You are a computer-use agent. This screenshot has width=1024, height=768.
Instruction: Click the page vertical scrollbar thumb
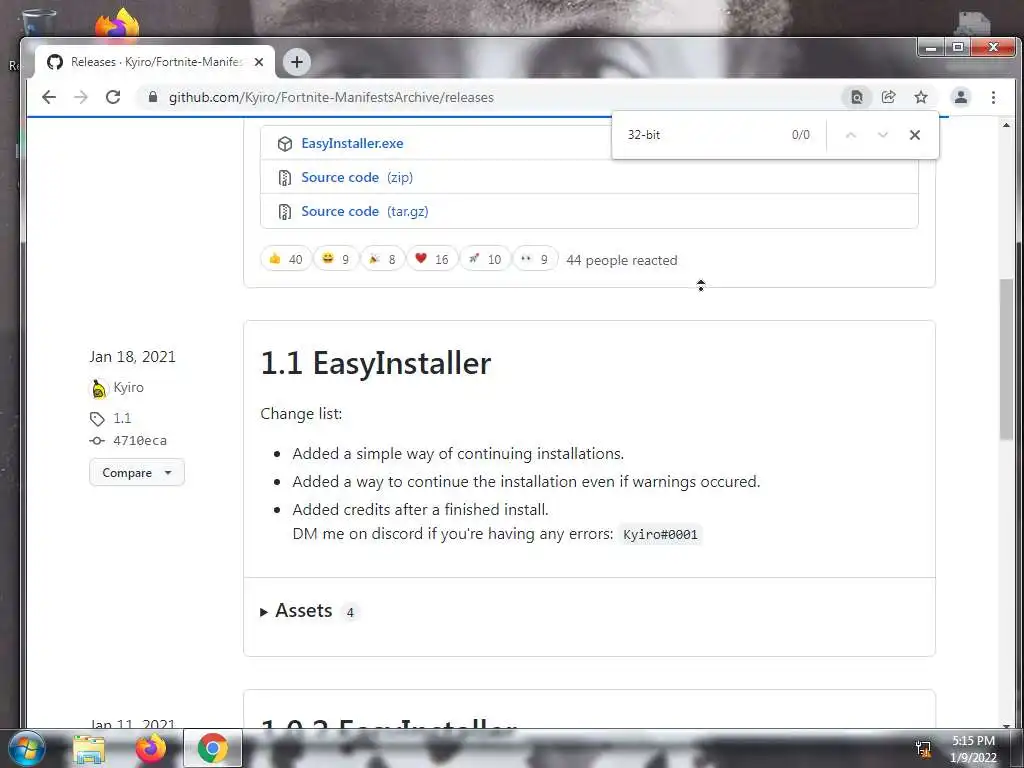click(x=1006, y=359)
